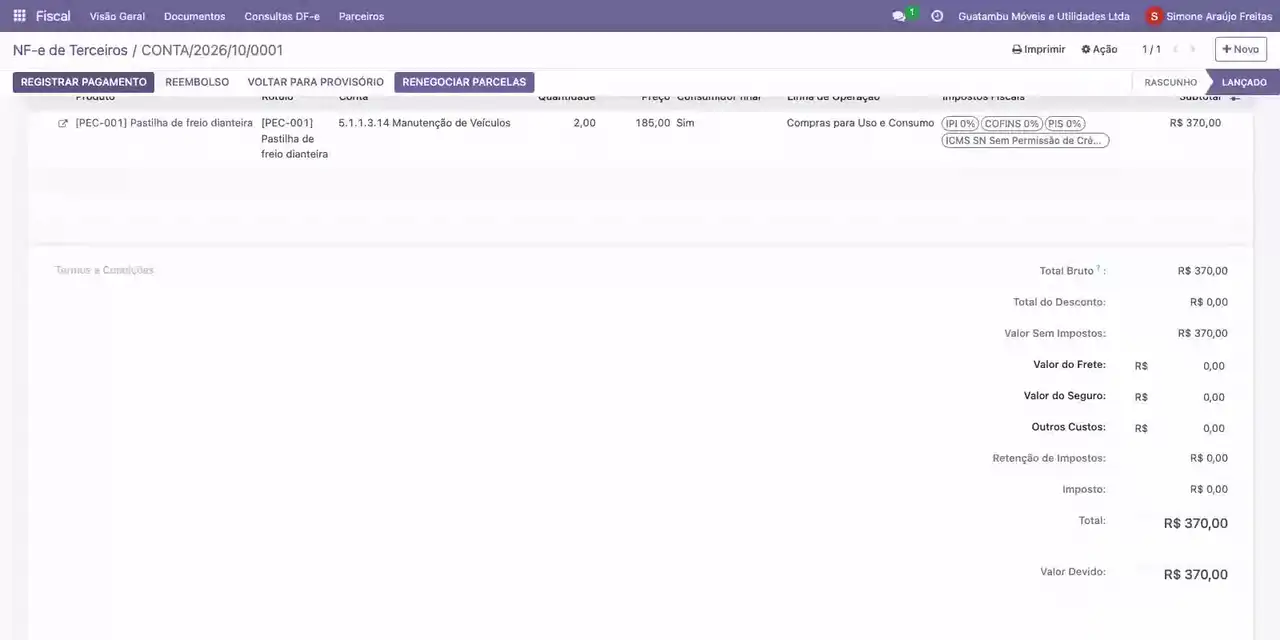
Task: Open the Visão Geral menu
Action: (x=117, y=16)
